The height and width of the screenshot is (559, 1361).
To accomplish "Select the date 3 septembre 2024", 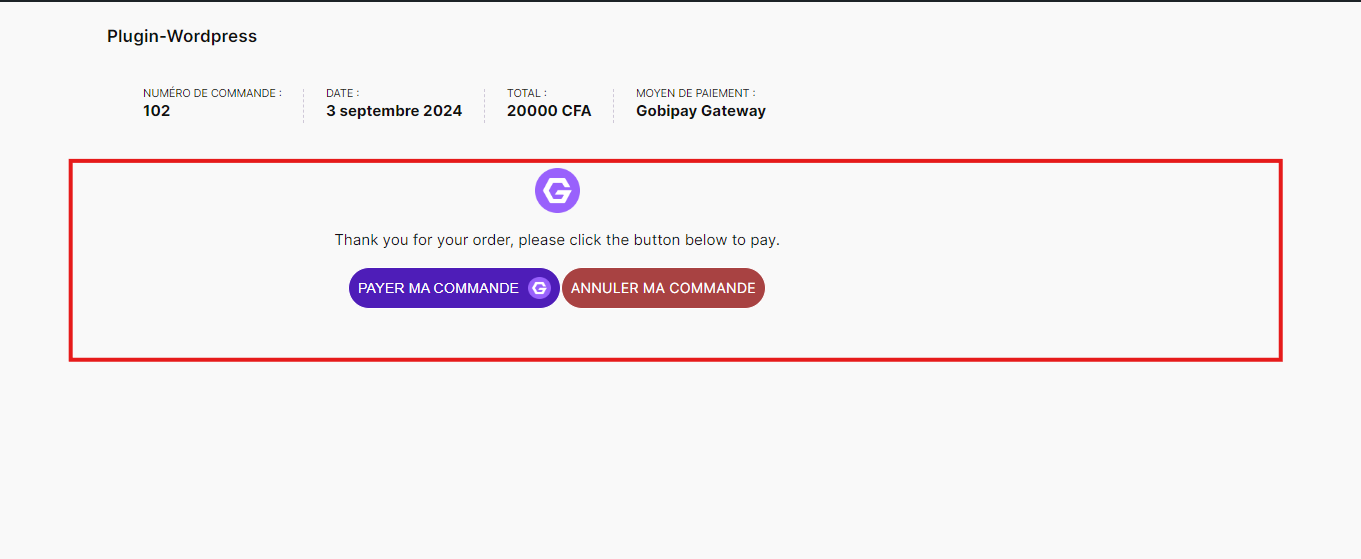I will pos(394,111).
